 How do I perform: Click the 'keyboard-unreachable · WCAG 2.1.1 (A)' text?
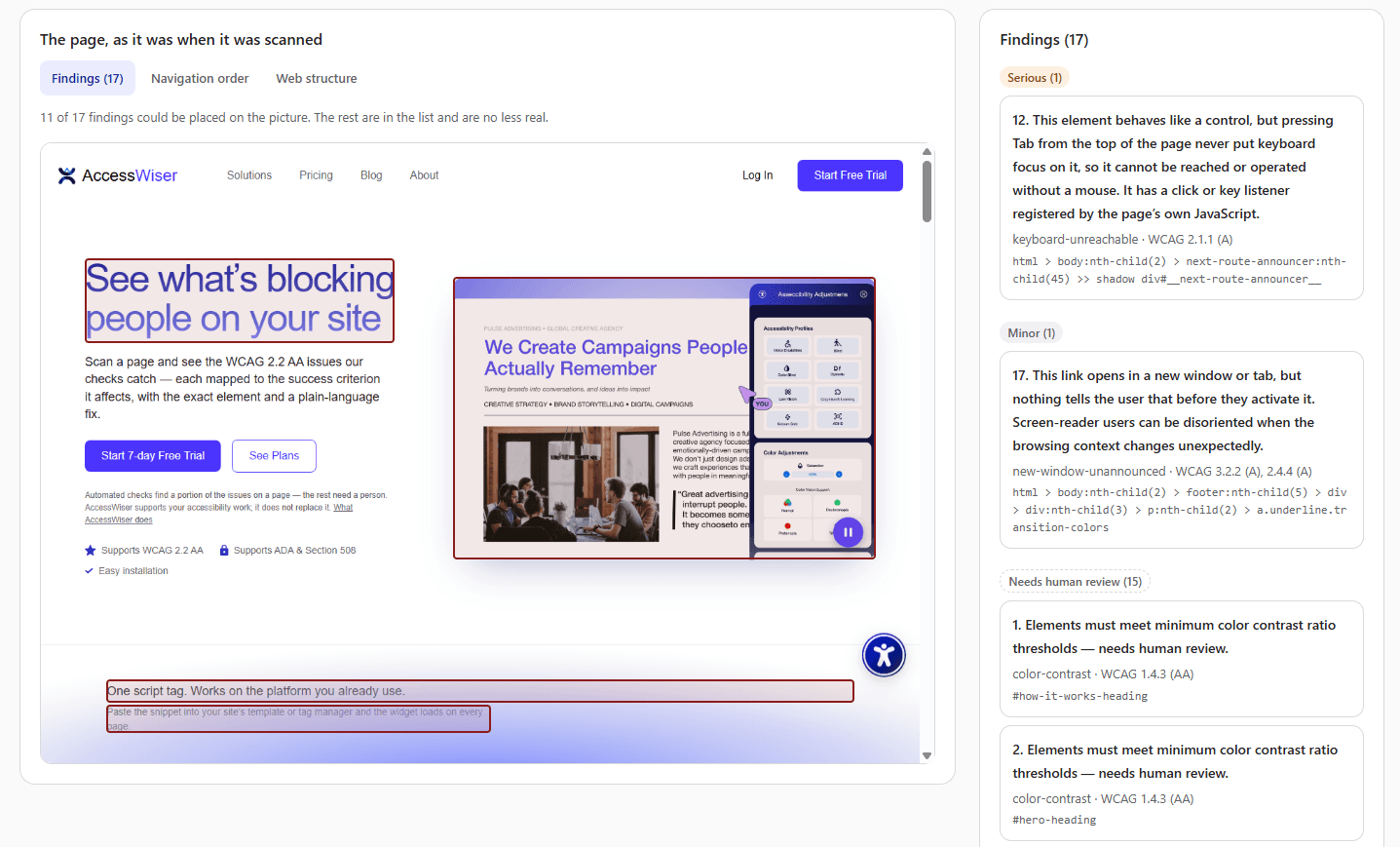tap(1122, 240)
